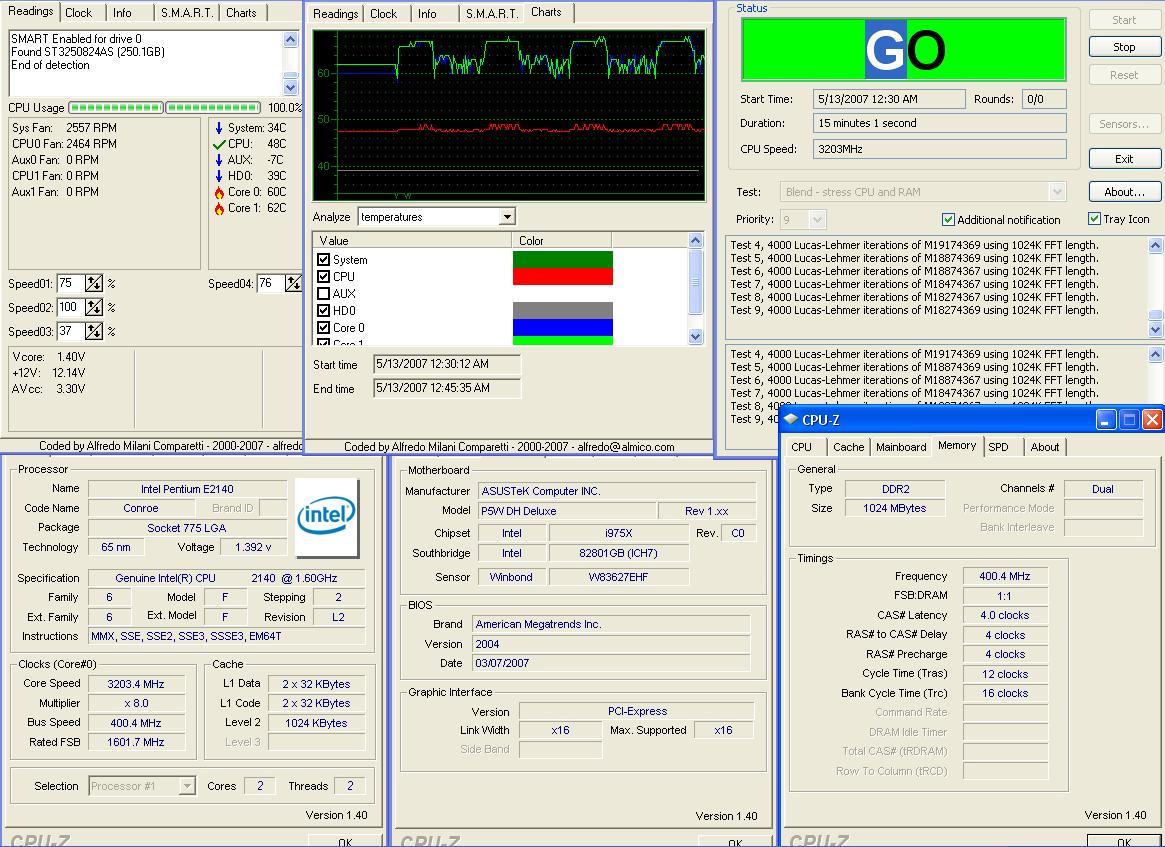
Task: Click the blue arrow beside System temperature
Action: pos(219,128)
